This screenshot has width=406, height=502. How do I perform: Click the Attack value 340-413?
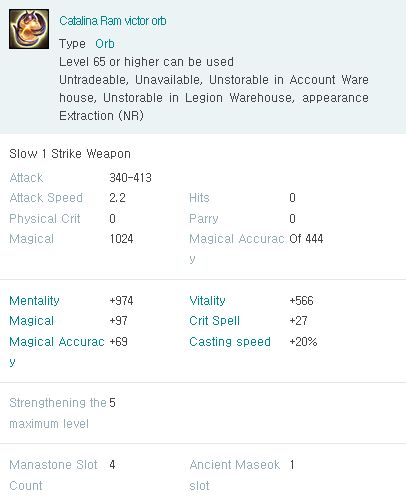coord(131,178)
